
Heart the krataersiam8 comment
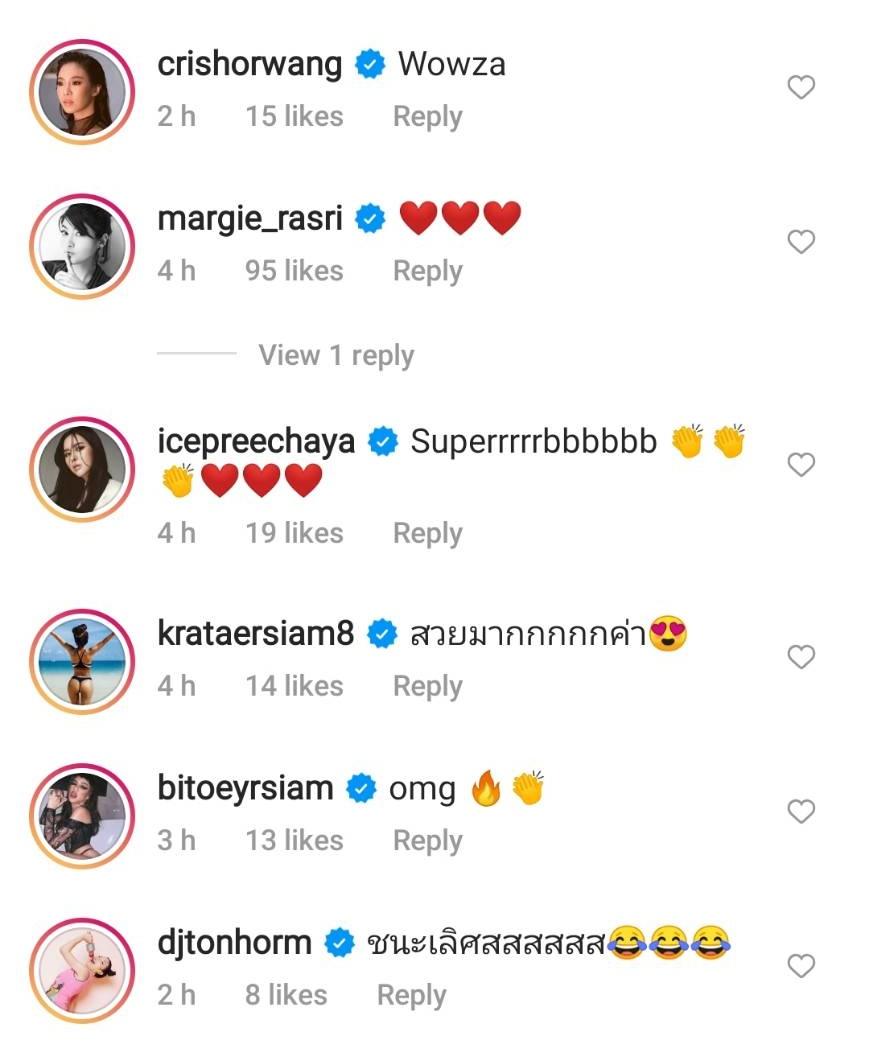[x=801, y=657]
